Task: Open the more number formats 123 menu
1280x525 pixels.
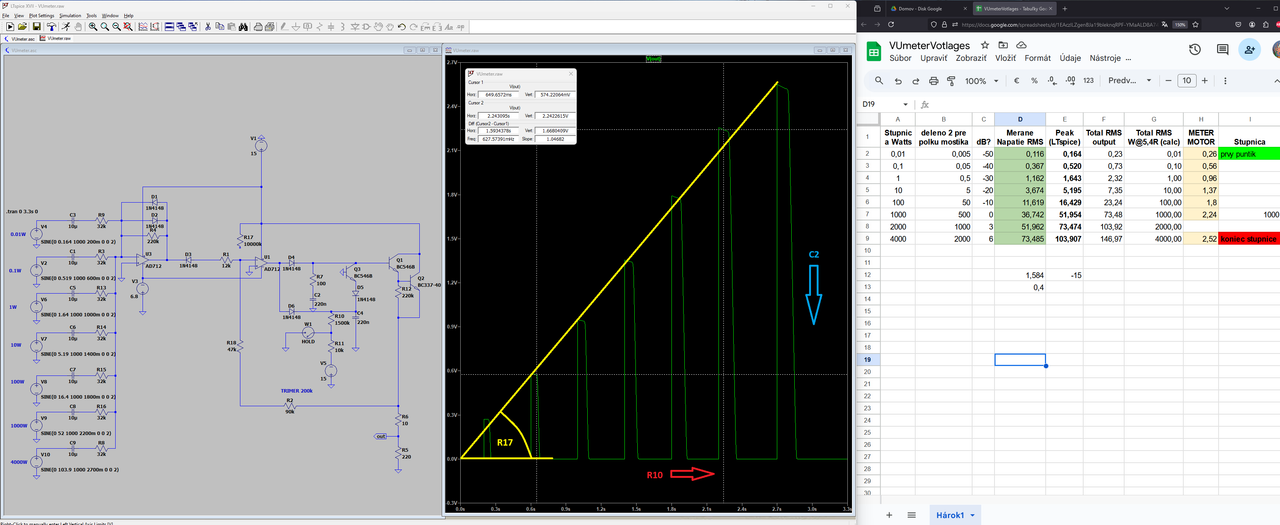Action: point(1088,81)
